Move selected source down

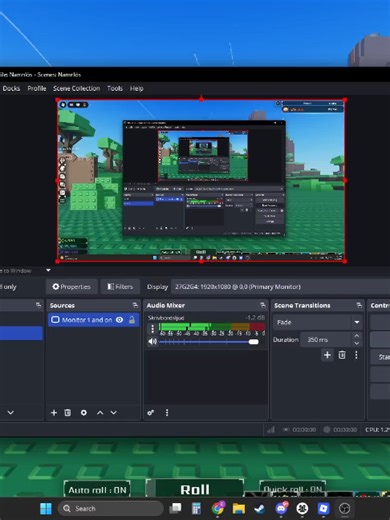114,413
